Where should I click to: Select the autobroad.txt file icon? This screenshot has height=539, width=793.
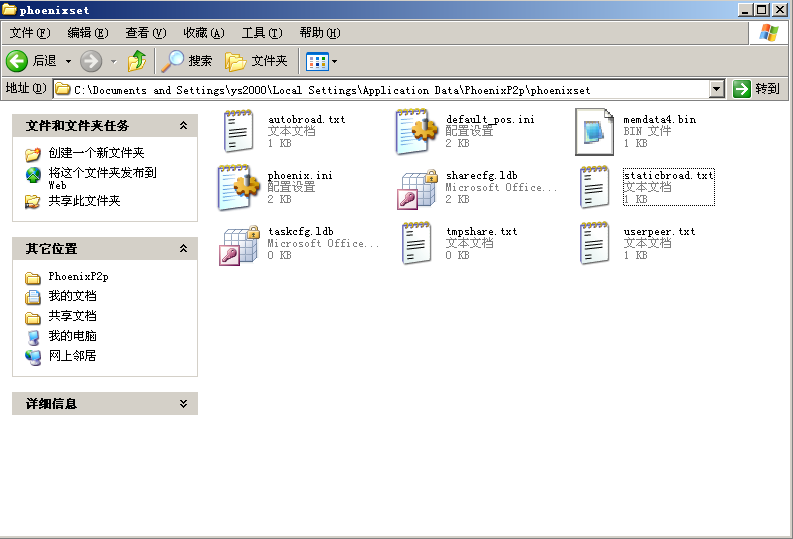tap(239, 131)
